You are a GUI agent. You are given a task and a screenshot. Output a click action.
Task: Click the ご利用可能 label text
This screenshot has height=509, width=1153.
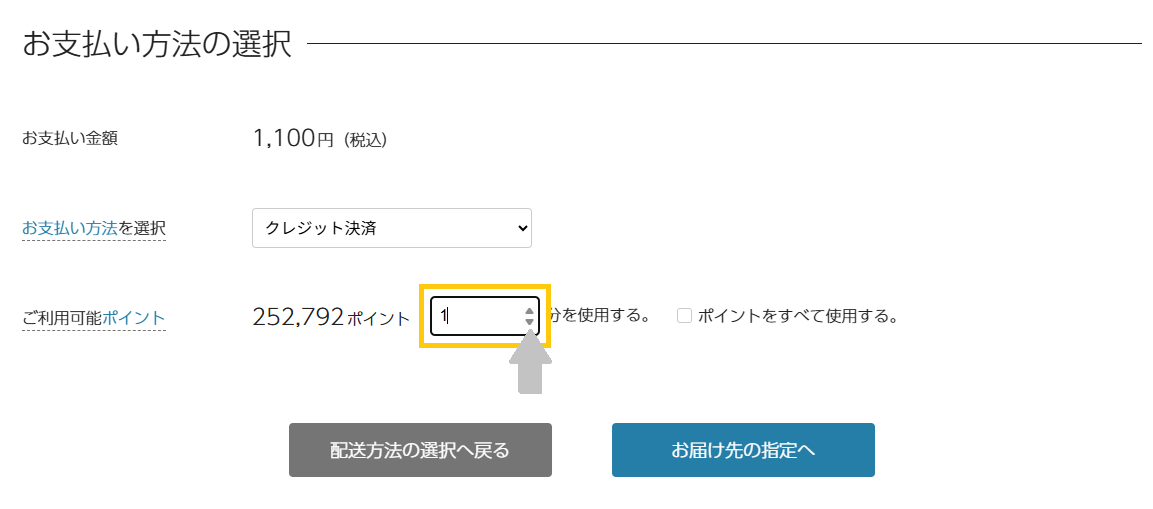62,318
